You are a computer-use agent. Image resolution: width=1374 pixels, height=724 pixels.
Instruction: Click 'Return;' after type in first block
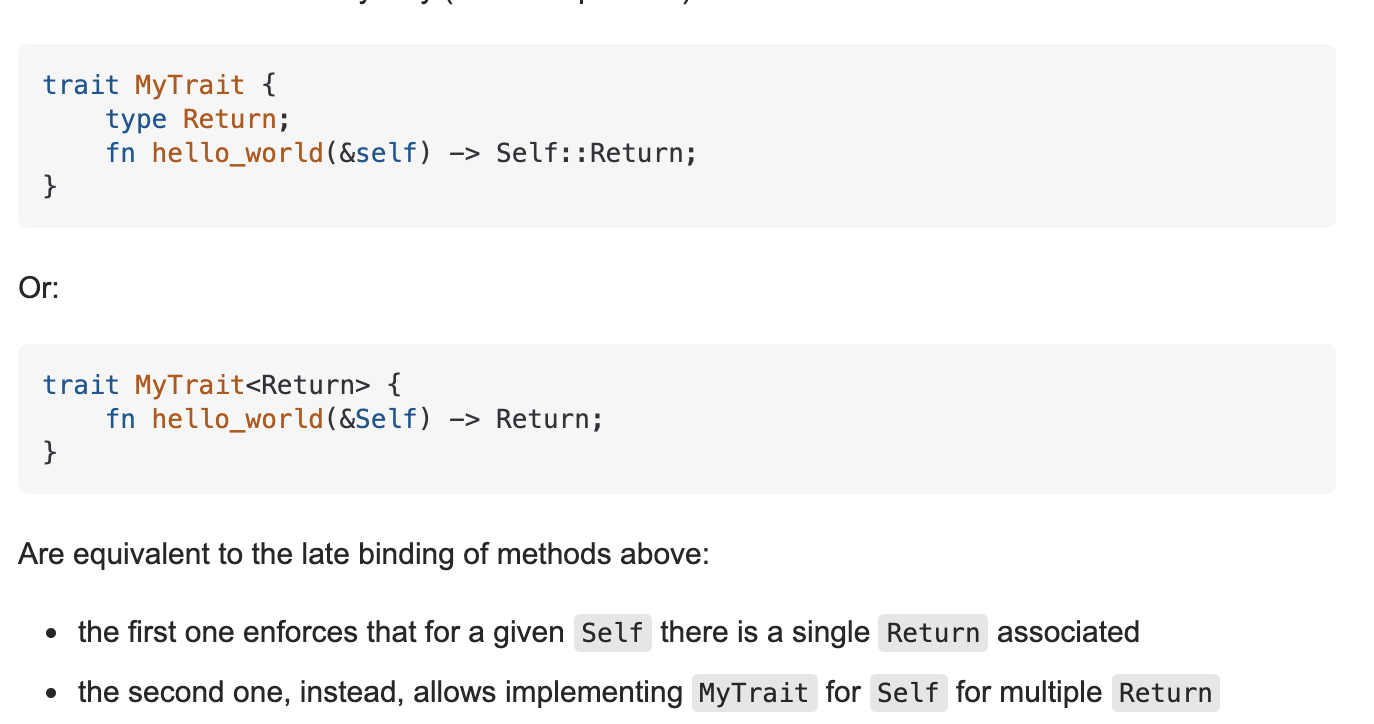tap(236, 119)
